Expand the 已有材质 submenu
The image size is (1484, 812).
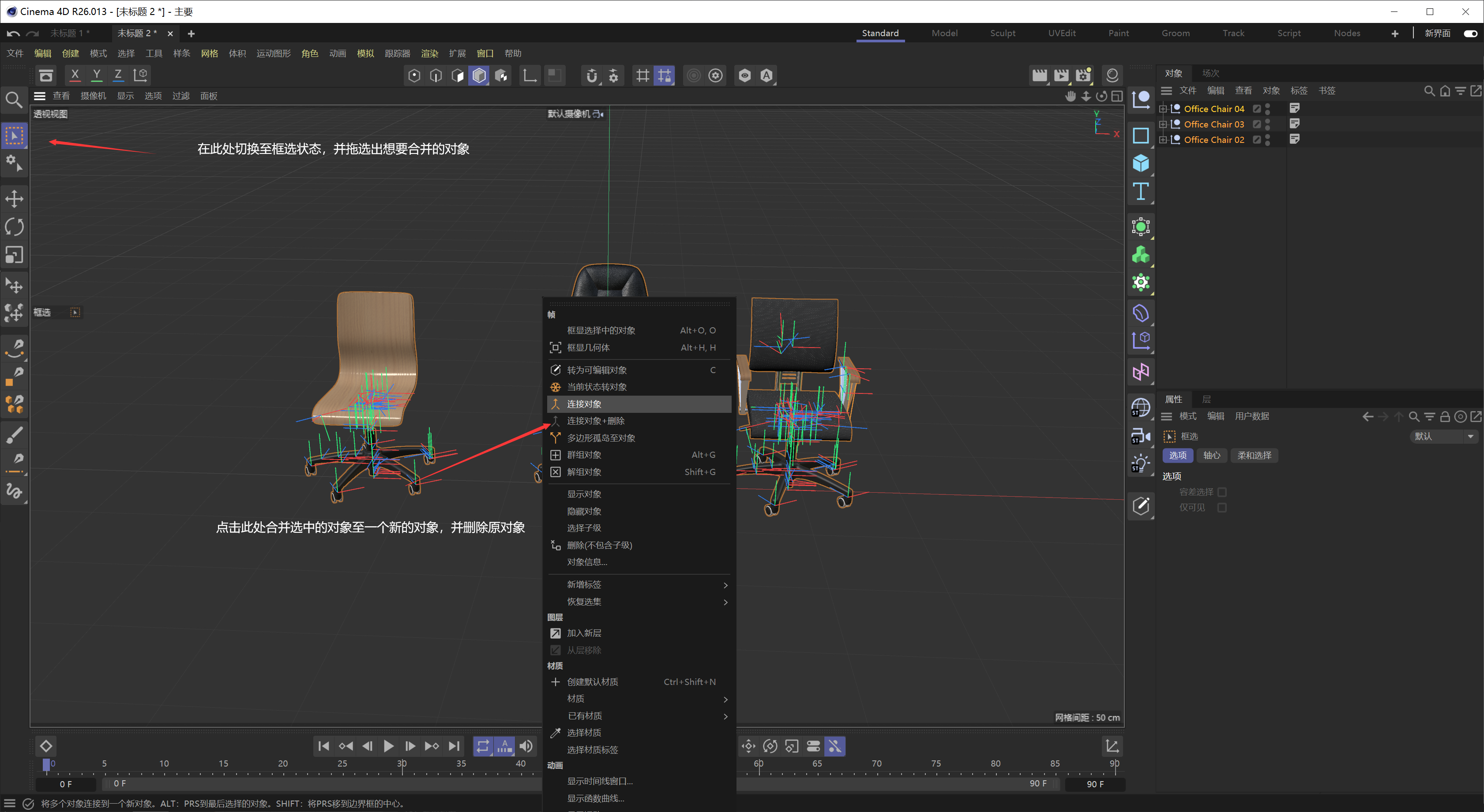[639, 716]
